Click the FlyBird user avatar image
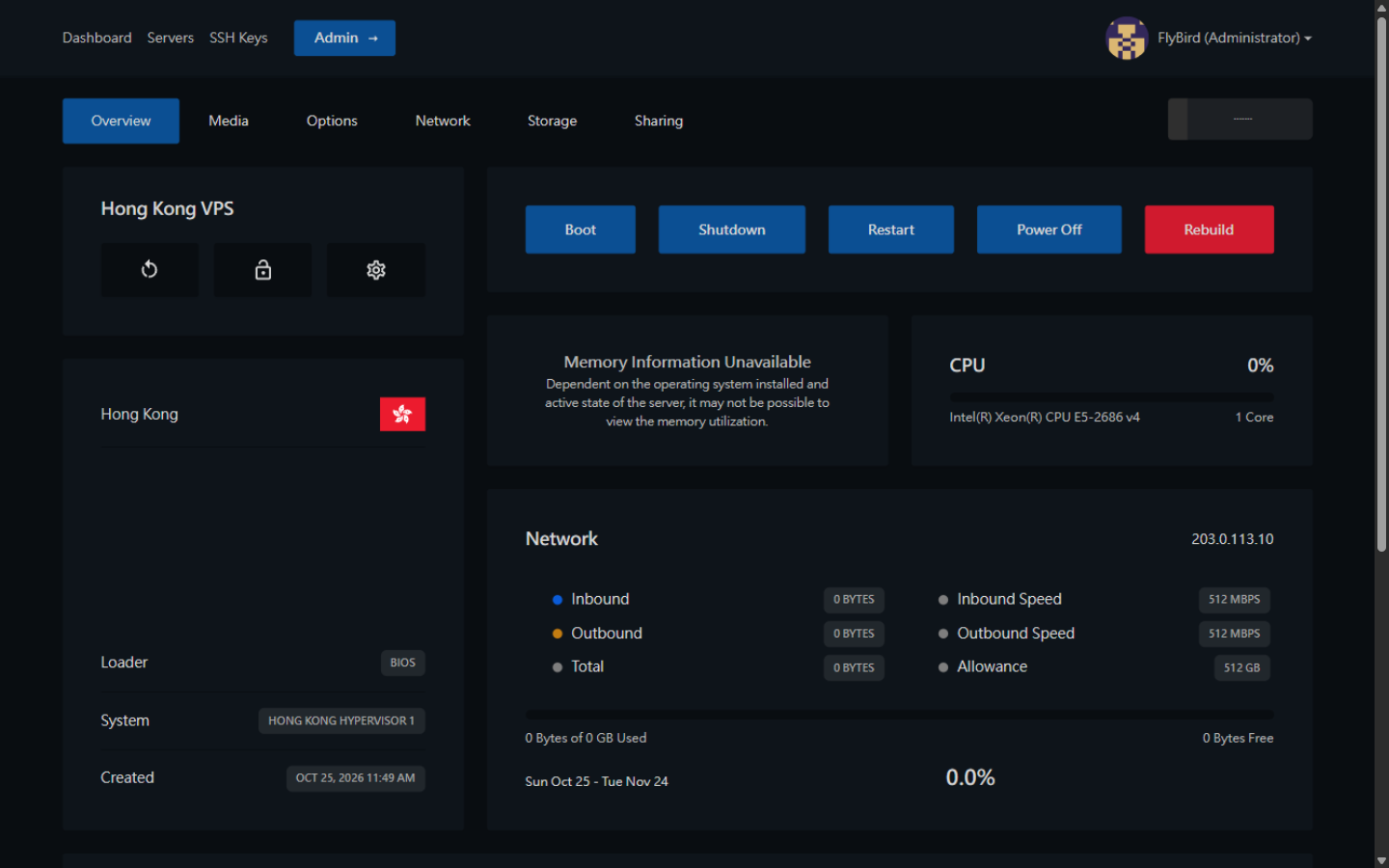1389x868 pixels. [x=1127, y=39]
